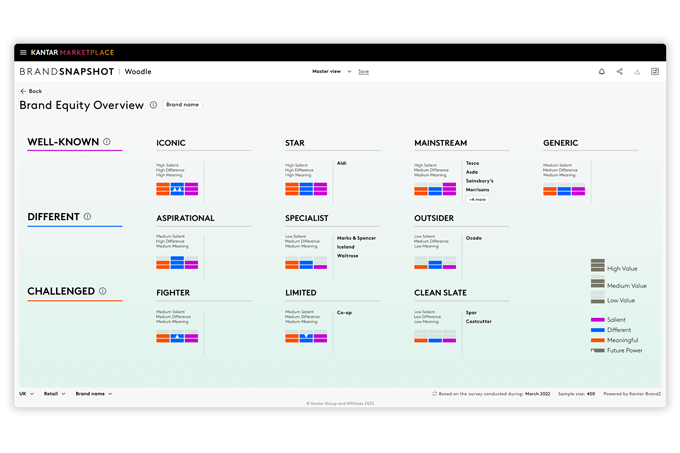This screenshot has width=680, height=453.
Task: Click the info icon beside Different
Action: (x=87, y=216)
